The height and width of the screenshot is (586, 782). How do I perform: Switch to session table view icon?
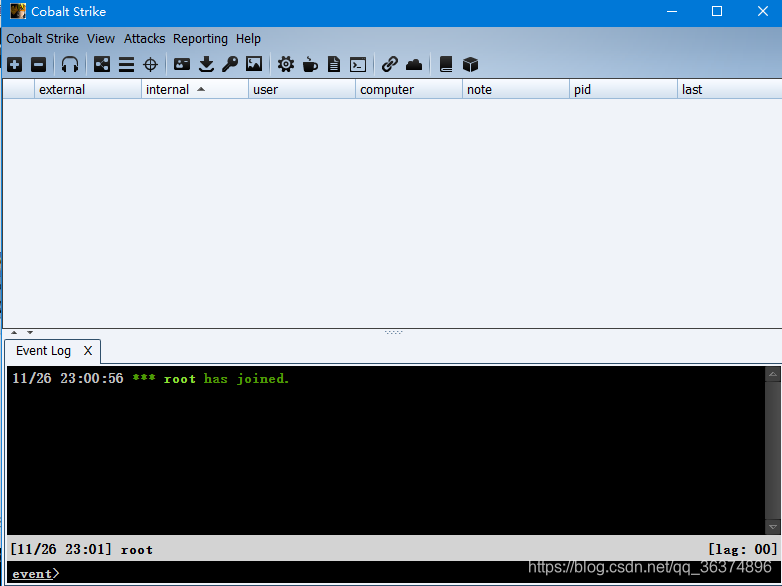tap(126, 64)
